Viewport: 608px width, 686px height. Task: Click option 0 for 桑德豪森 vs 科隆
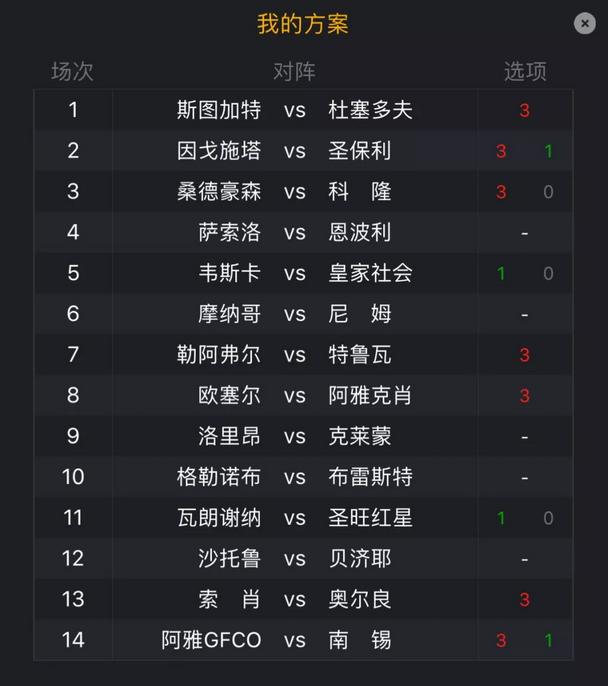(x=548, y=192)
